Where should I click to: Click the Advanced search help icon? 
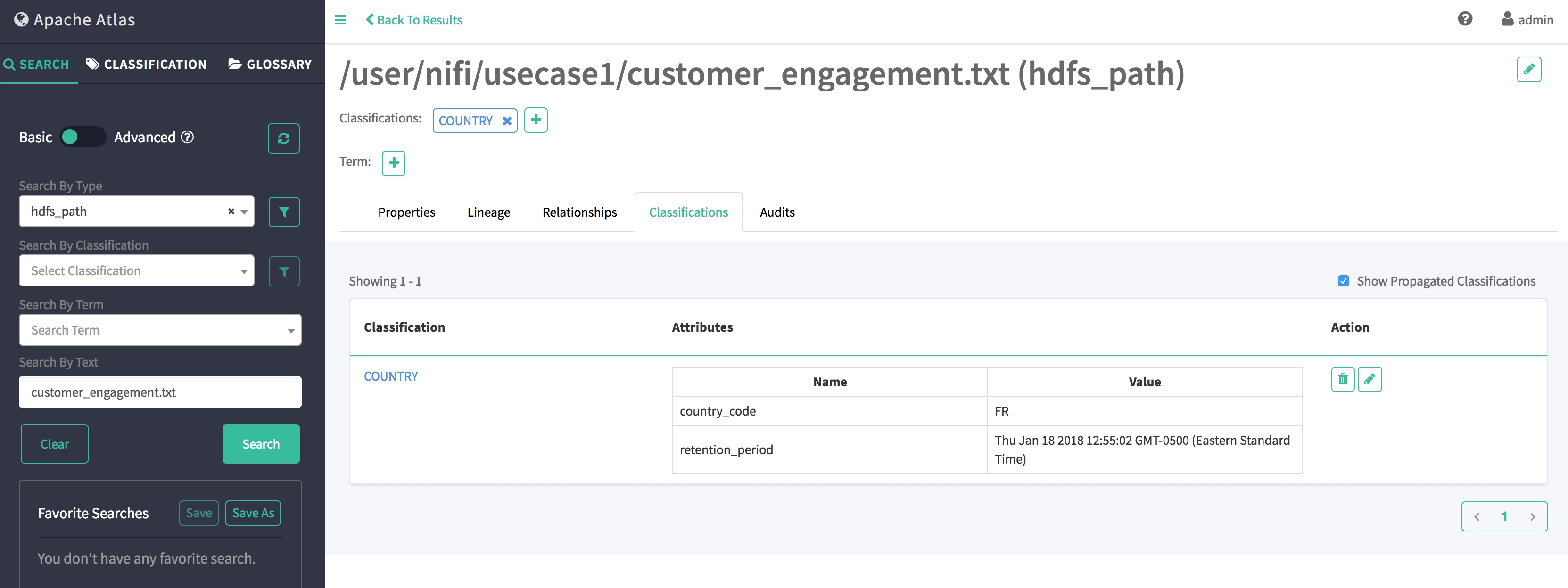[188, 138]
